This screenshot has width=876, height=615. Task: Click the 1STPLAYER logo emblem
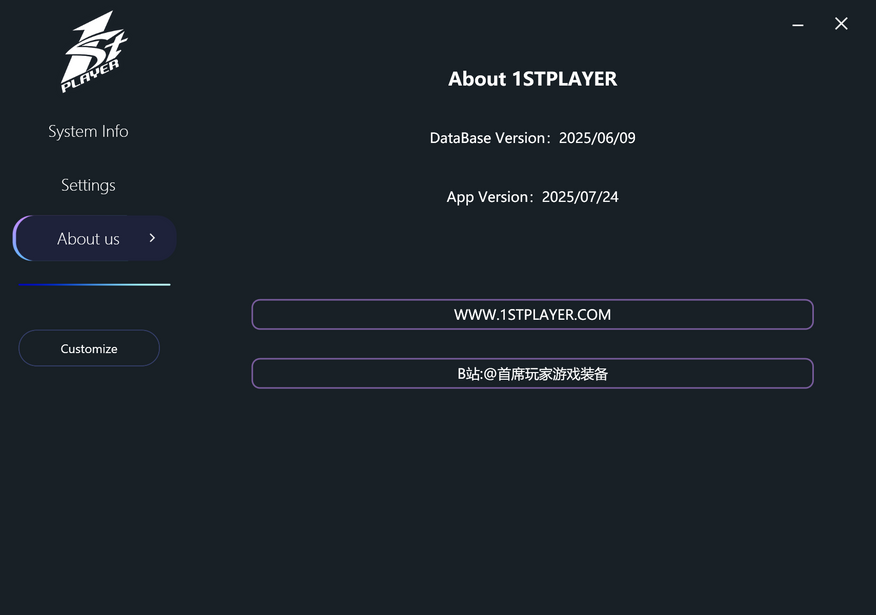click(x=95, y=50)
